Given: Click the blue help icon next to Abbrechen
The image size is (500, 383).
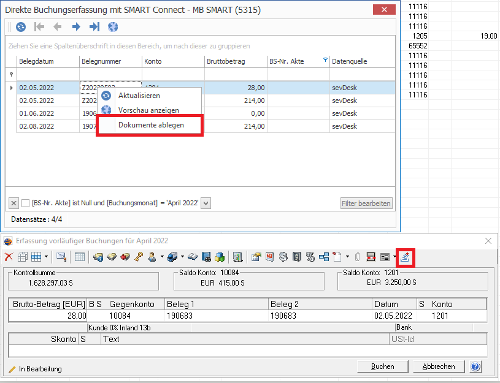Looking at the screenshot, I should click(x=475, y=367).
